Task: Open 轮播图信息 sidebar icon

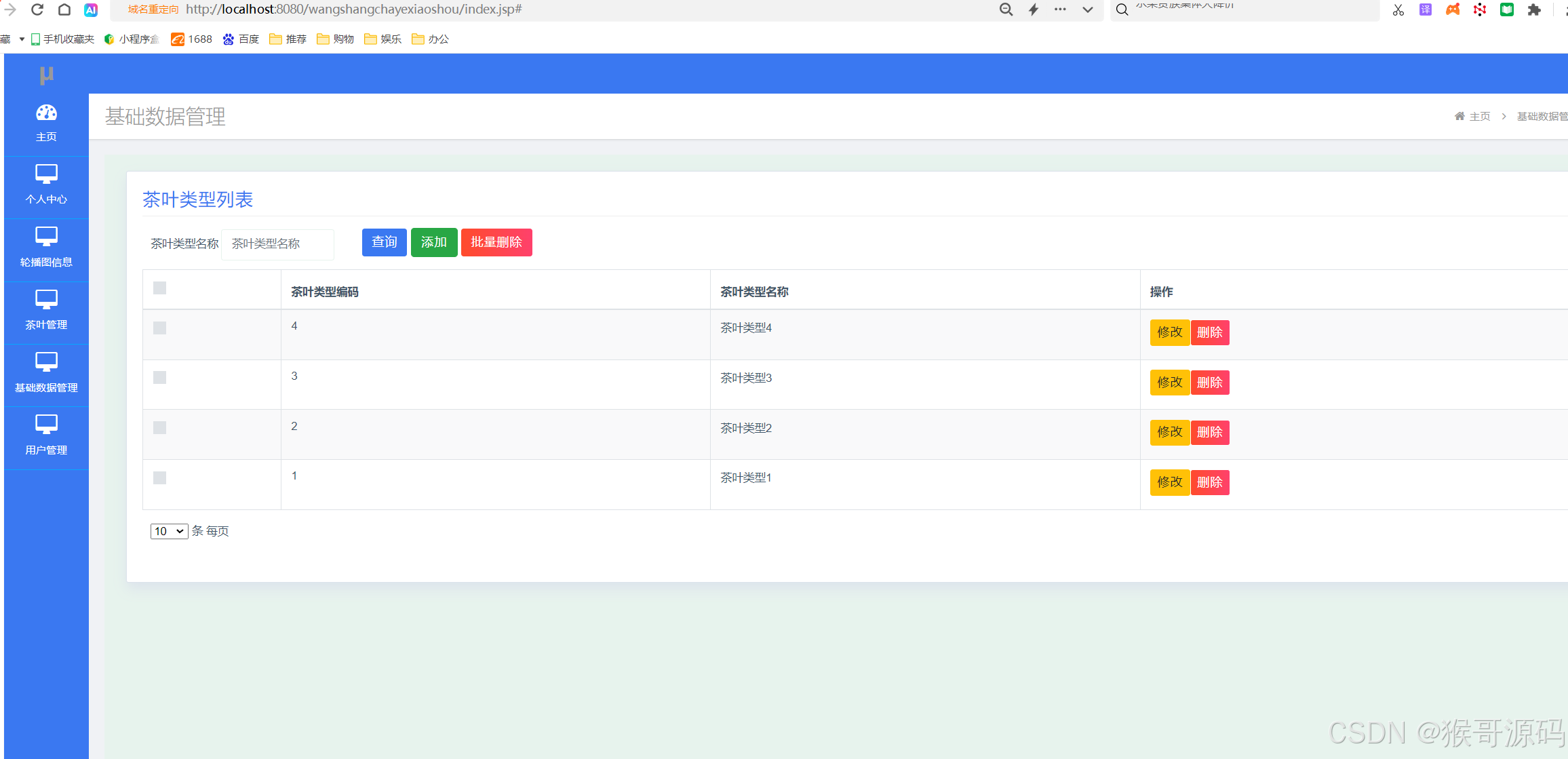Action: pos(46,237)
